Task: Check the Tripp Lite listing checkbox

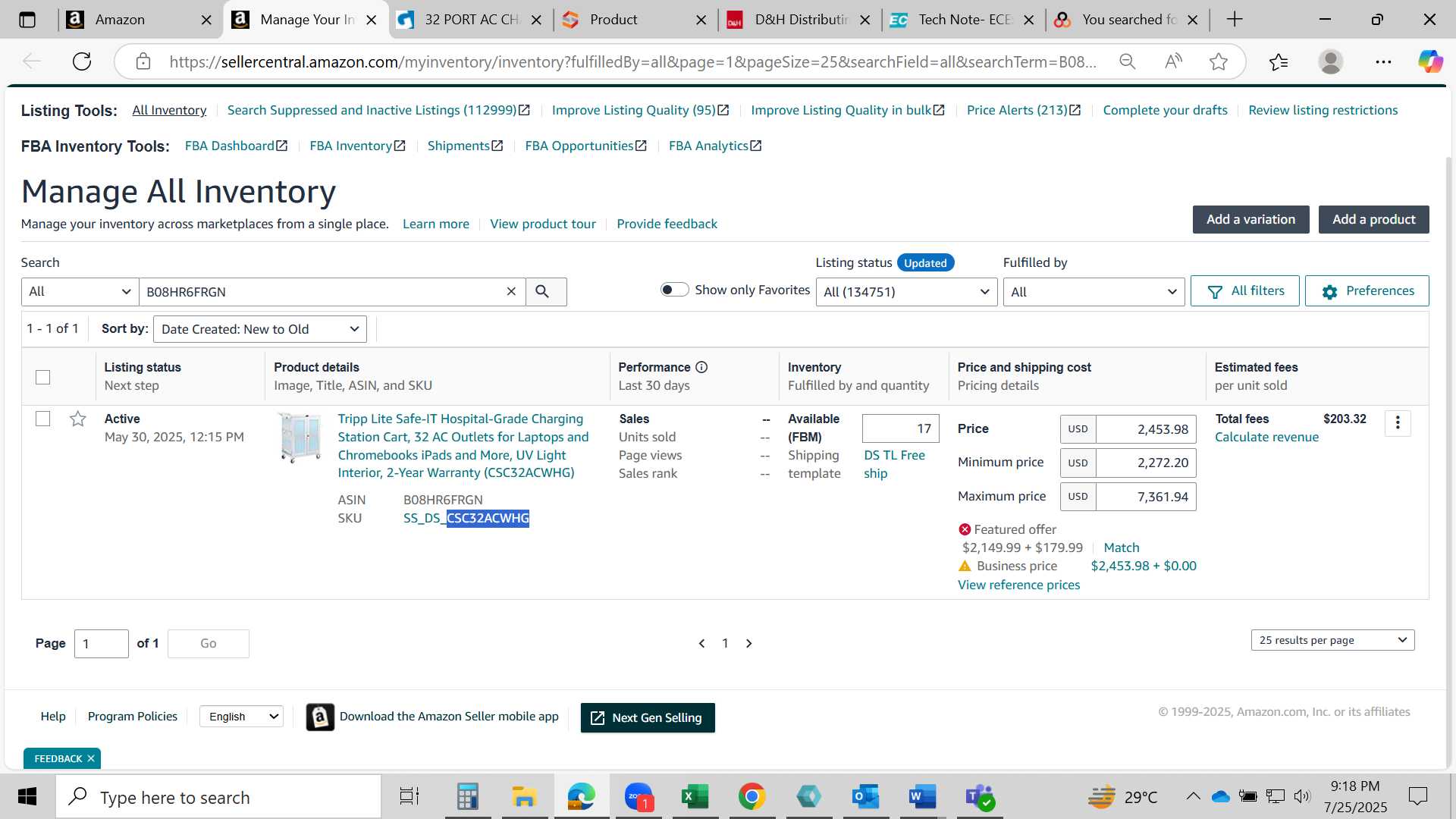Action: (x=43, y=419)
